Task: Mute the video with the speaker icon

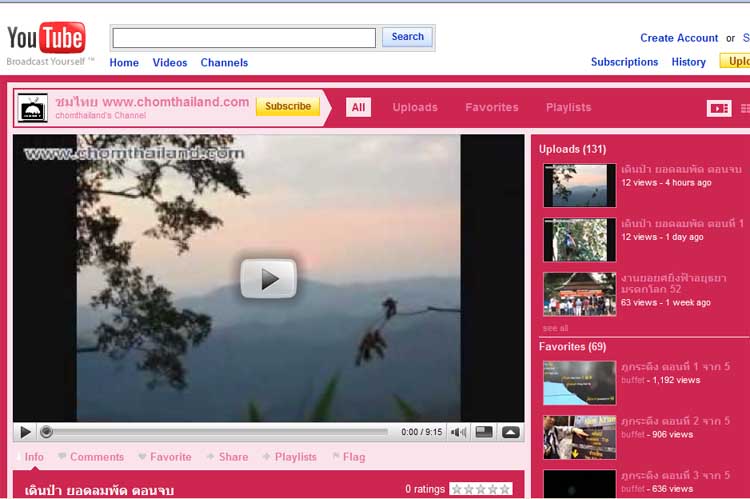Action: tap(458, 432)
